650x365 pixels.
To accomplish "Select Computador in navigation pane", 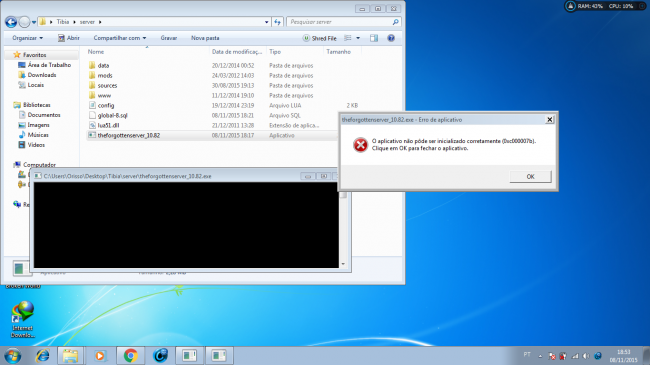I will tap(39, 165).
